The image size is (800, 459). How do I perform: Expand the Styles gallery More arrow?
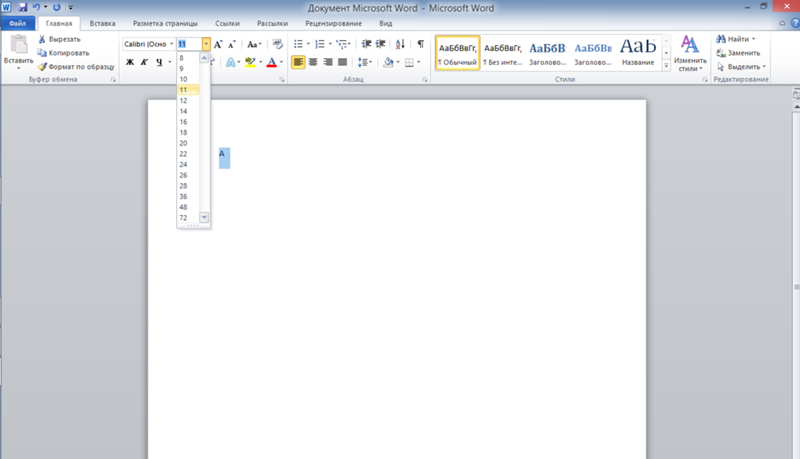(x=666, y=66)
